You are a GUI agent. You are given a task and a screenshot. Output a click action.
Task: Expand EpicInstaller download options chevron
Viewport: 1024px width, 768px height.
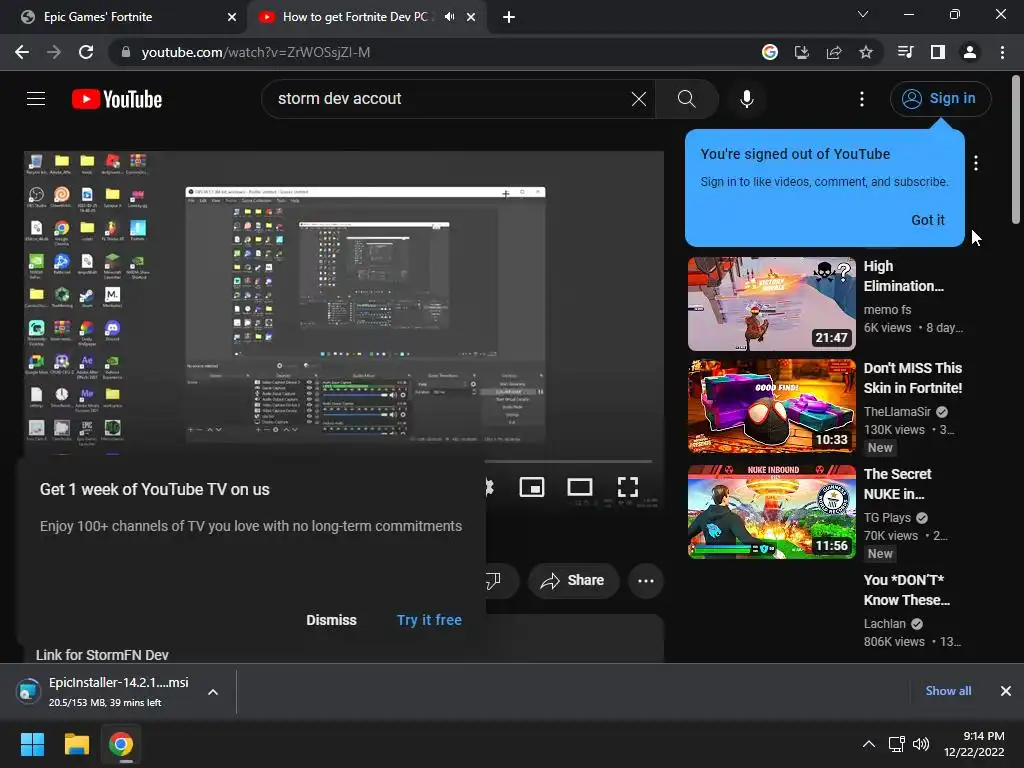pyautogui.click(x=213, y=692)
